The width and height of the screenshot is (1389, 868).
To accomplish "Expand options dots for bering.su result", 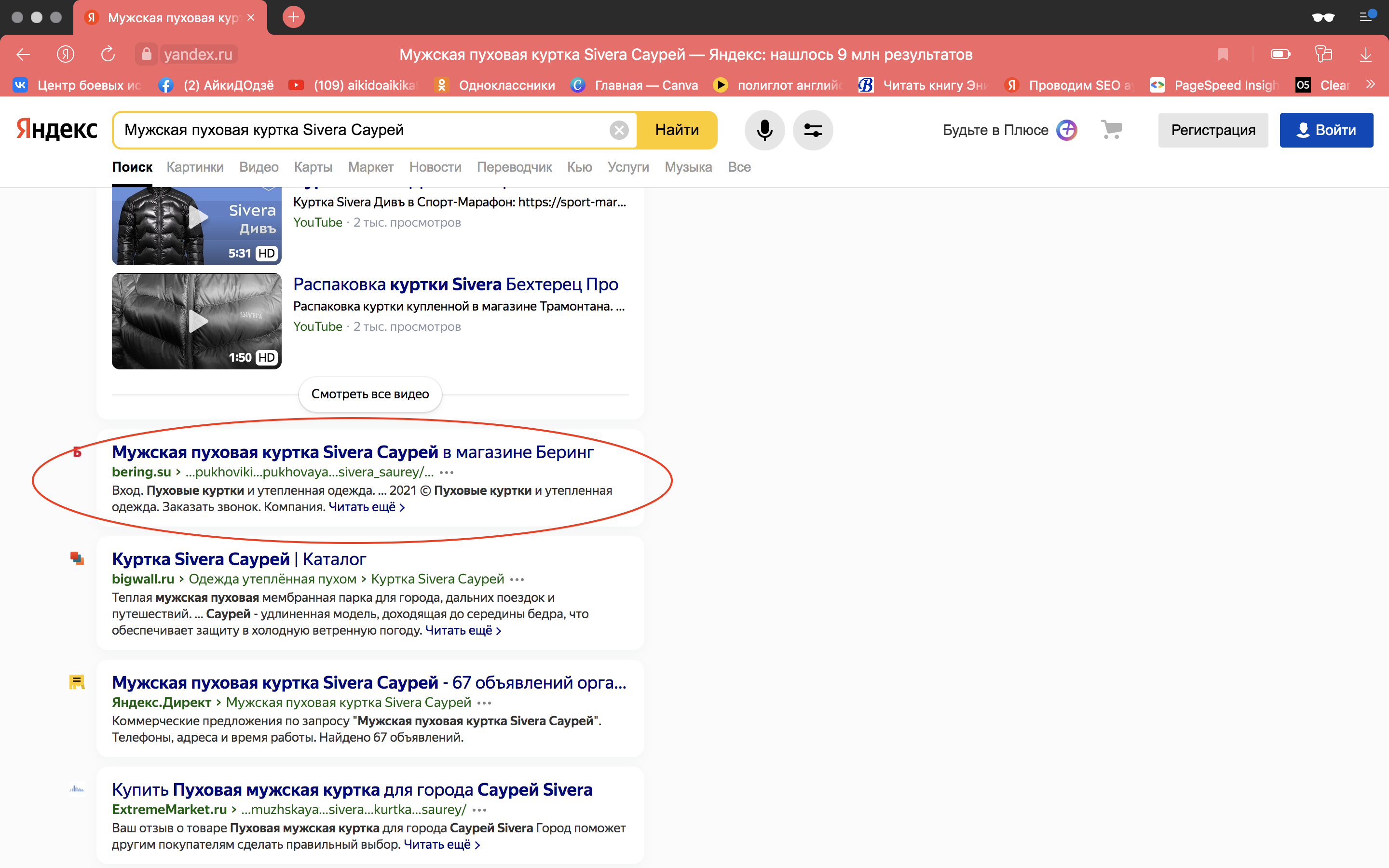I will (447, 473).
